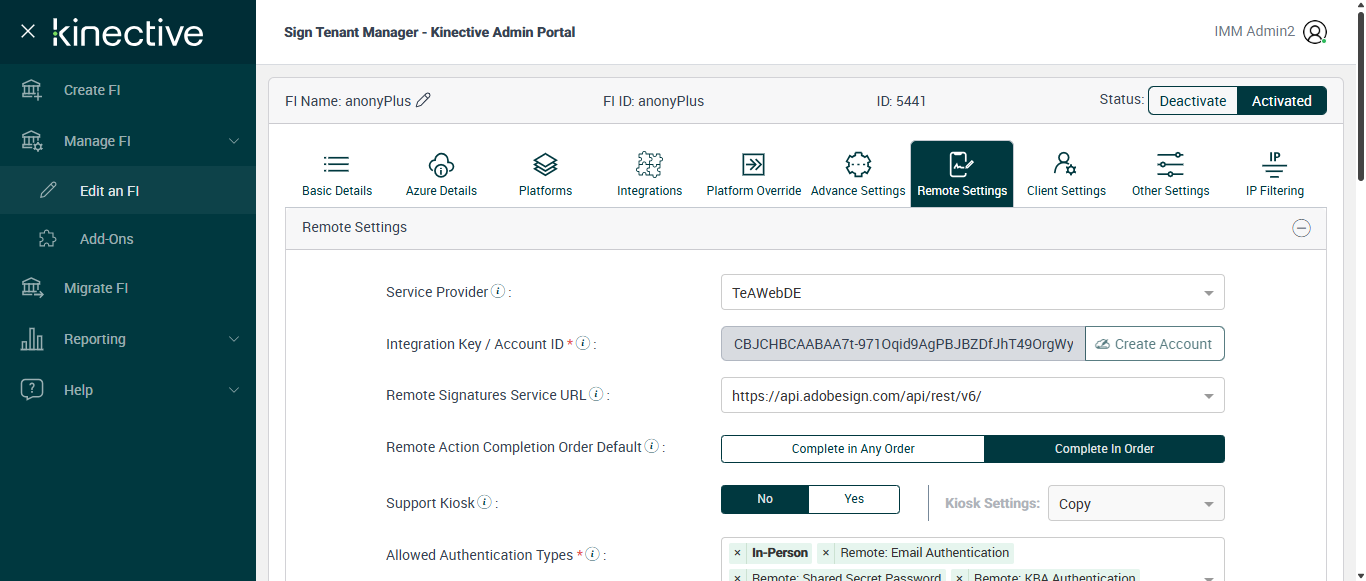Click the pencil icon beside FI Name
The image size is (1366, 581).
pos(424,100)
